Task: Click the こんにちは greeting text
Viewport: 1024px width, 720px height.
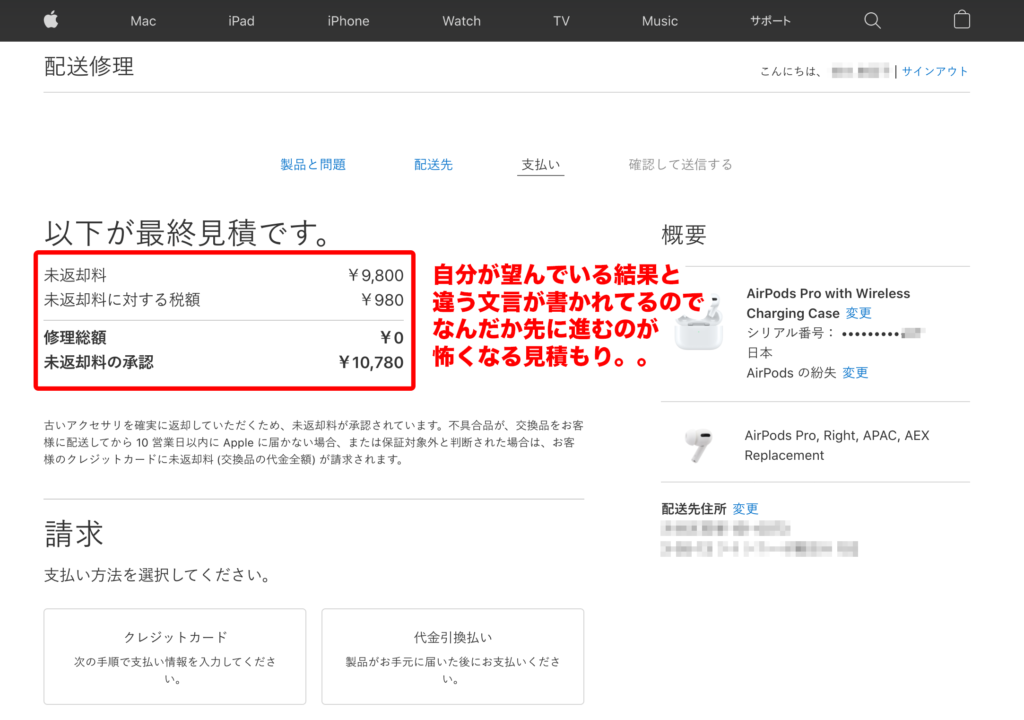Action: [790, 71]
